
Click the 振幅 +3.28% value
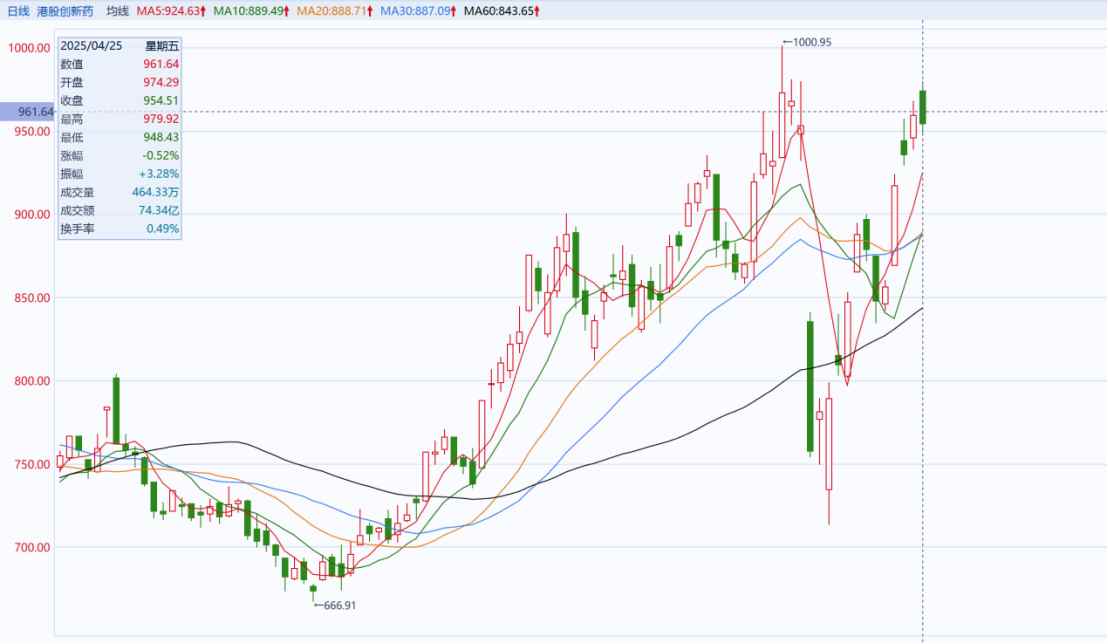pyautogui.click(x=159, y=174)
